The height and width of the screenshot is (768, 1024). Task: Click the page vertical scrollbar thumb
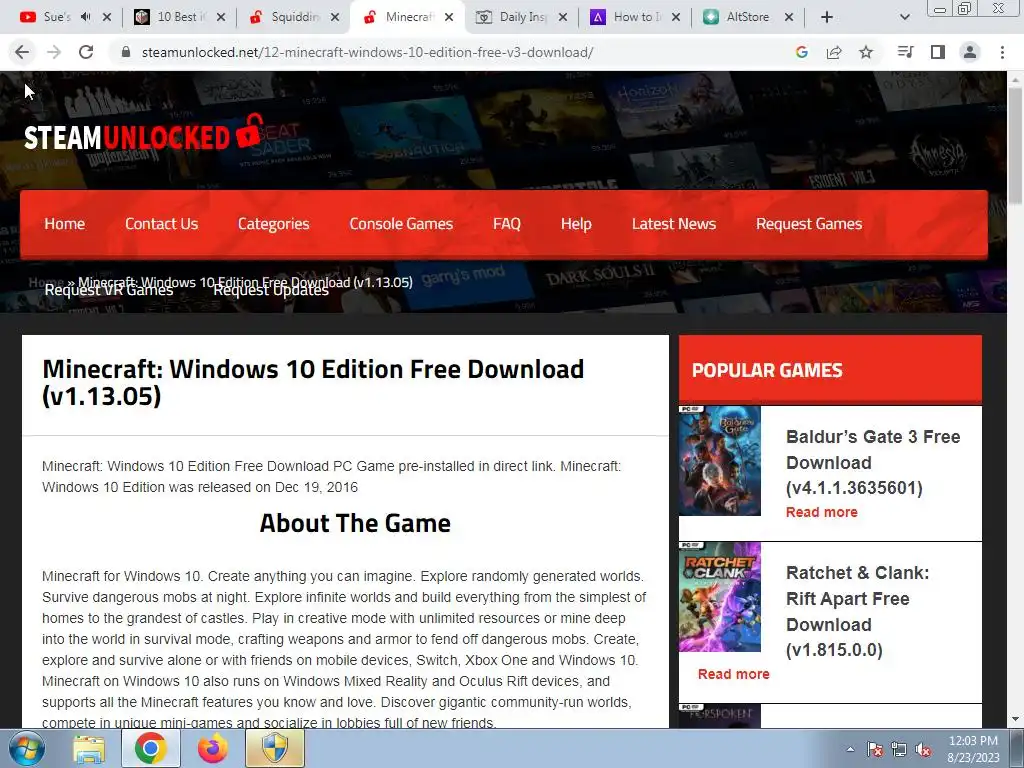tap(1015, 145)
